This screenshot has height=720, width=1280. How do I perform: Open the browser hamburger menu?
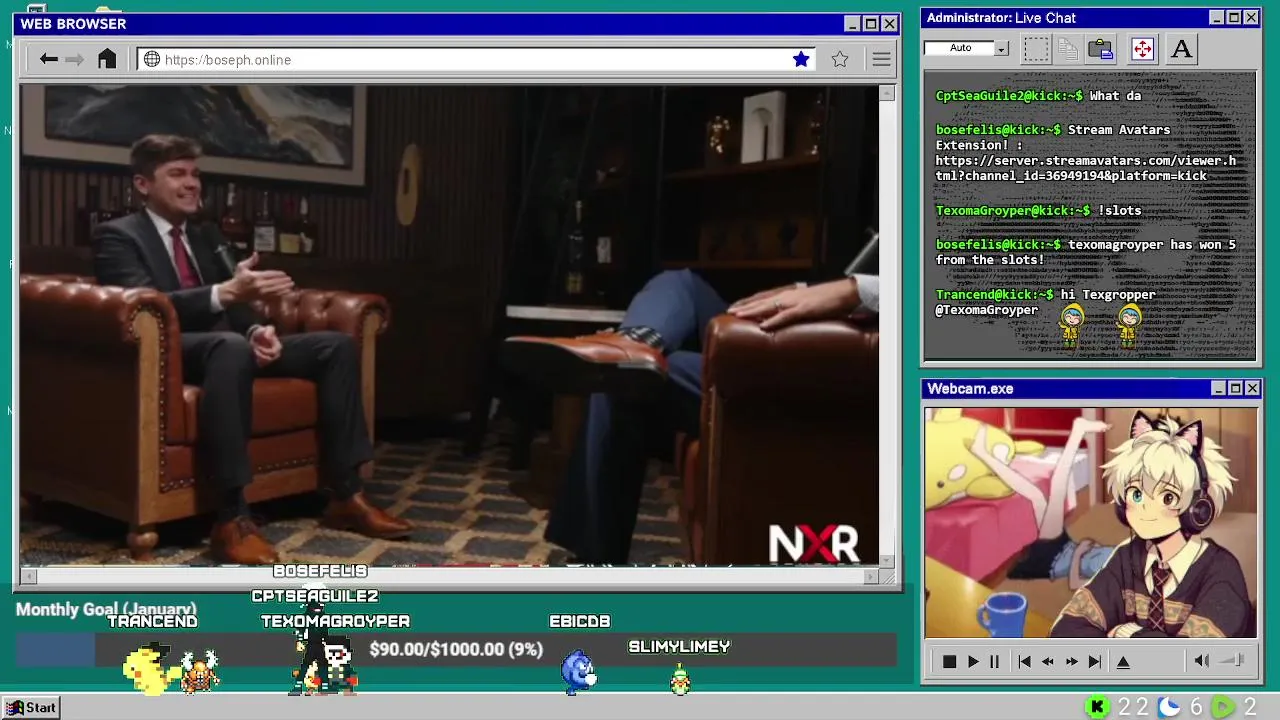pos(881,60)
